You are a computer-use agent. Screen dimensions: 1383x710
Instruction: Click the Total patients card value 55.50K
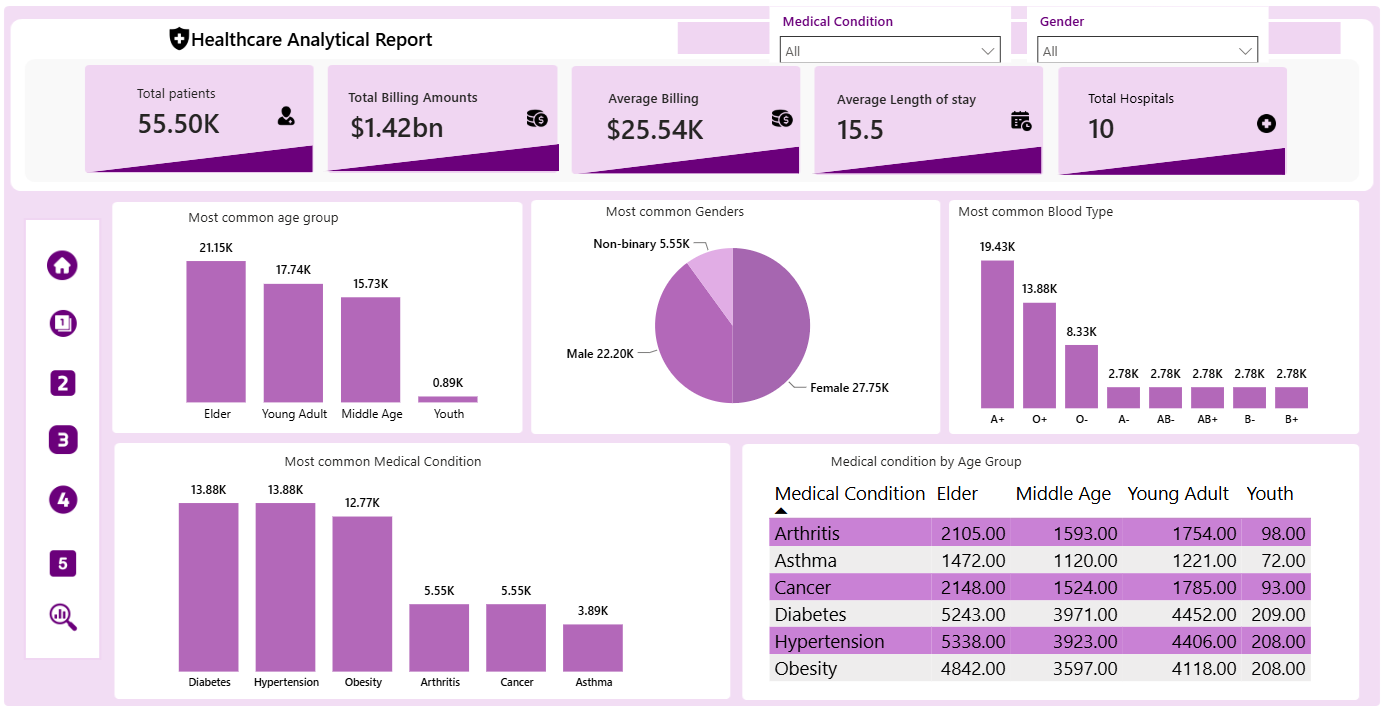point(178,123)
